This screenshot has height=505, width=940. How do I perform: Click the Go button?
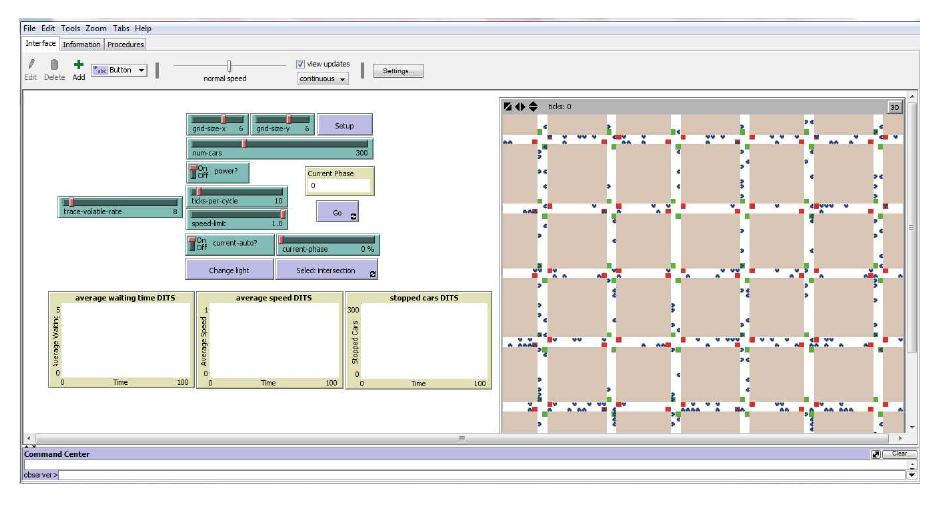[338, 212]
